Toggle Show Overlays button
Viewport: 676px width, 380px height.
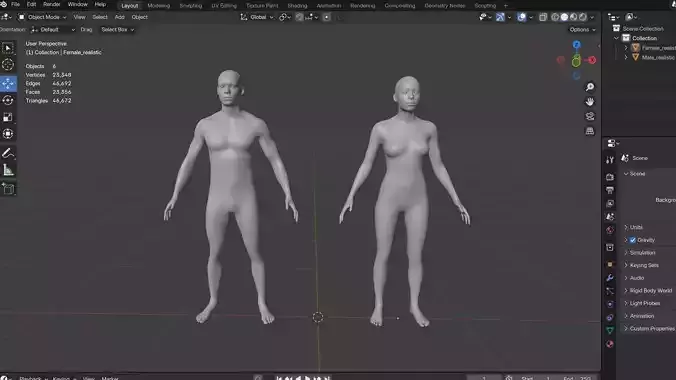point(522,17)
